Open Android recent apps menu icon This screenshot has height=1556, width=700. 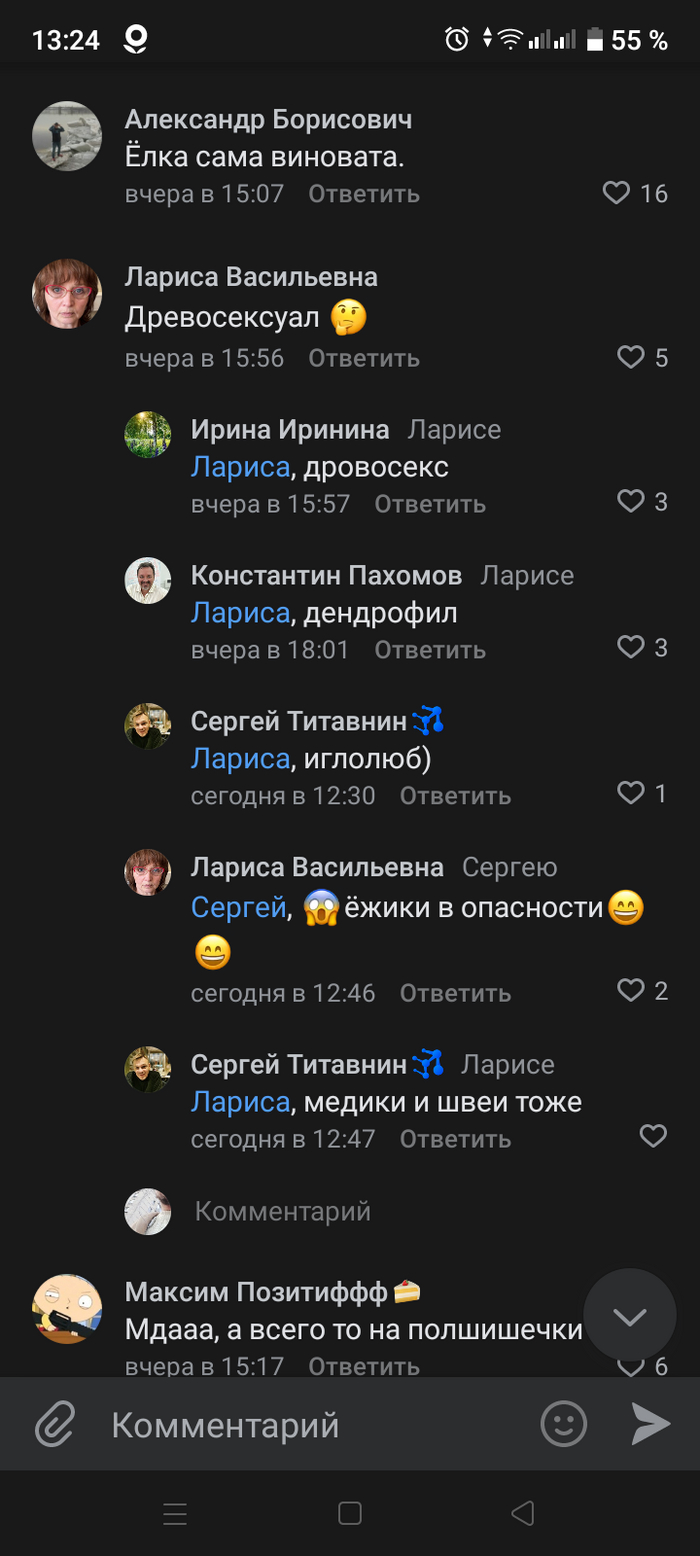(x=175, y=1514)
